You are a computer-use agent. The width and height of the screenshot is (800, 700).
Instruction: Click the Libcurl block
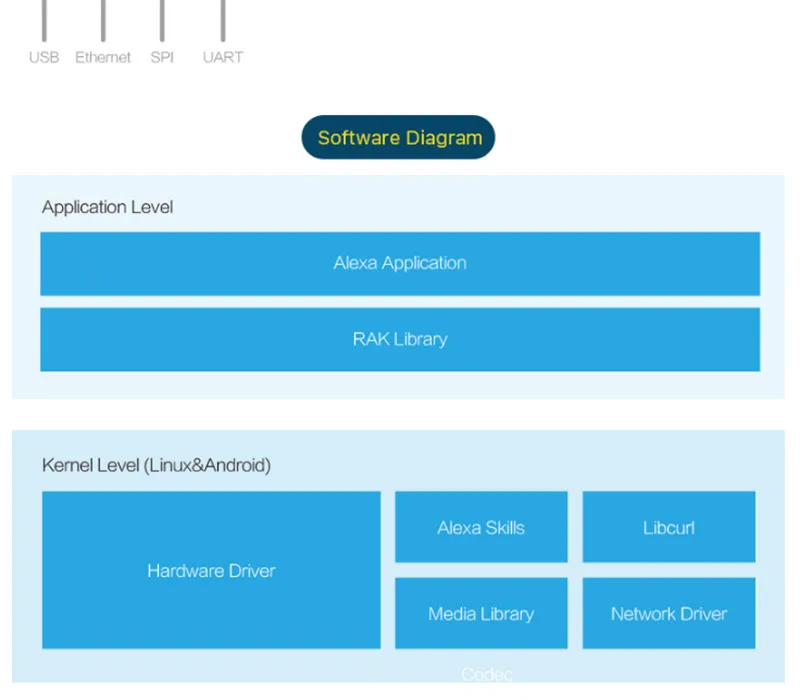[x=669, y=527]
